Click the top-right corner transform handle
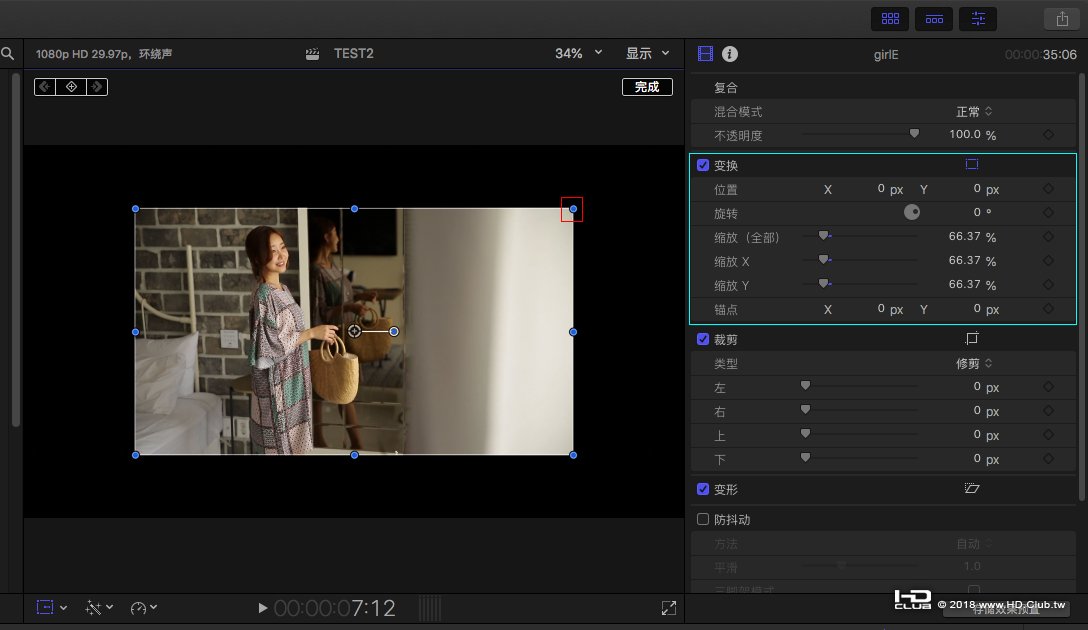The height and width of the screenshot is (630, 1088). (x=573, y=209)
